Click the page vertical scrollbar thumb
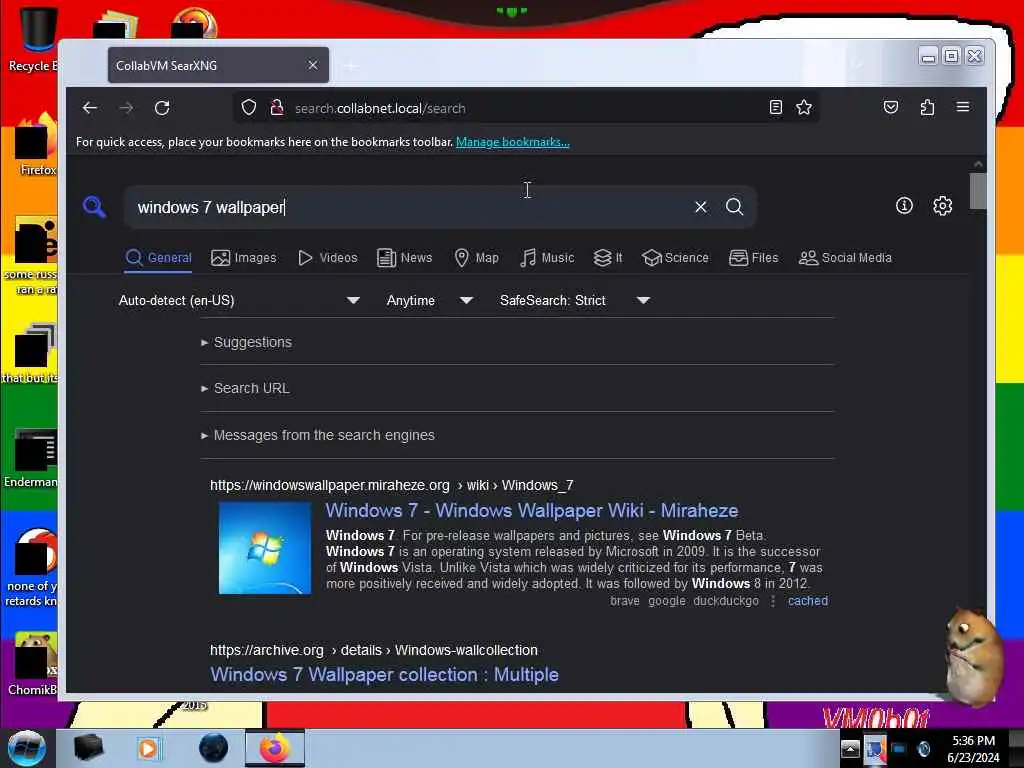The width and height of the screenshot is (1024, 768). 978,191
